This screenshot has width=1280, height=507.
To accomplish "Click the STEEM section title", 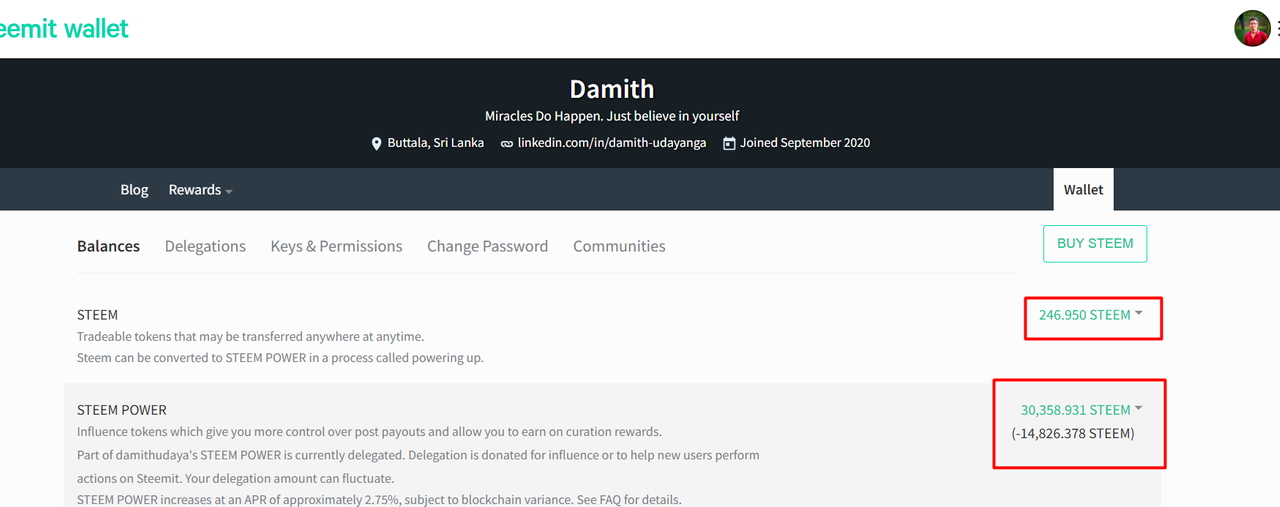I will [98, 315].
